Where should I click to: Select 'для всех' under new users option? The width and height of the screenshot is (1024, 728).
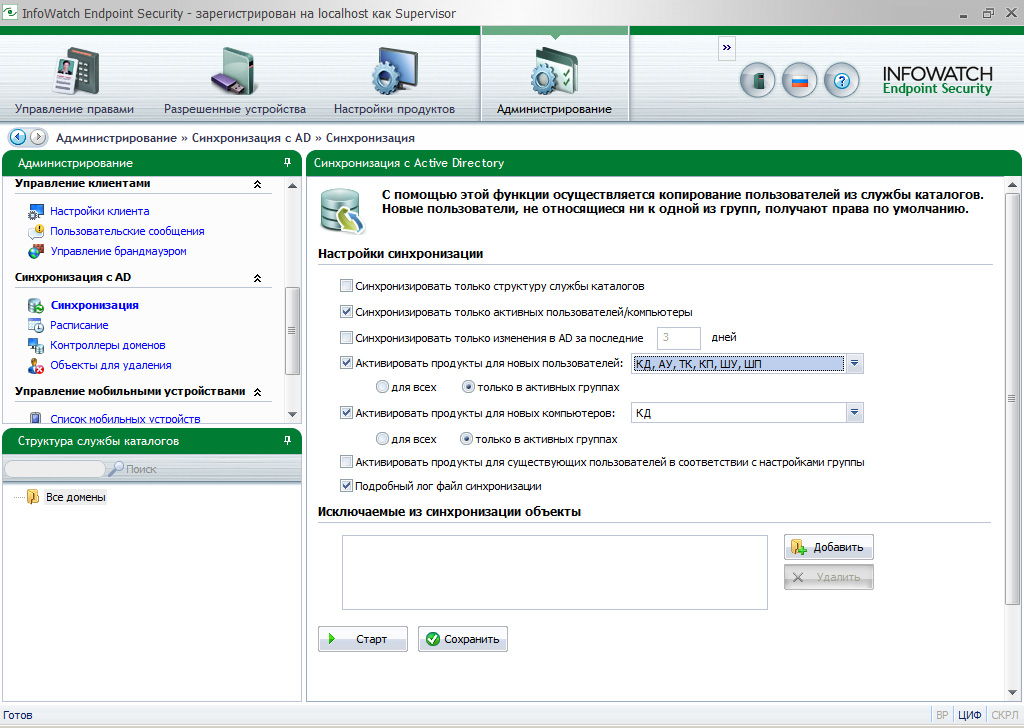[383, 387]
